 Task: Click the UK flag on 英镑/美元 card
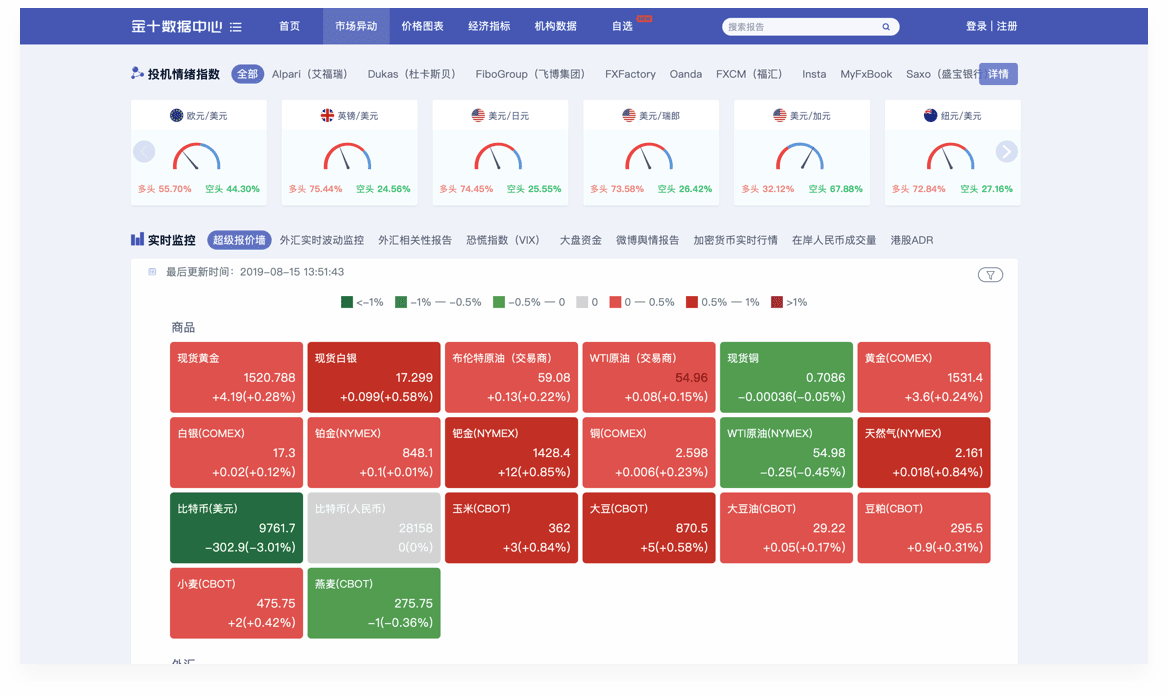[x=327, y=116]
